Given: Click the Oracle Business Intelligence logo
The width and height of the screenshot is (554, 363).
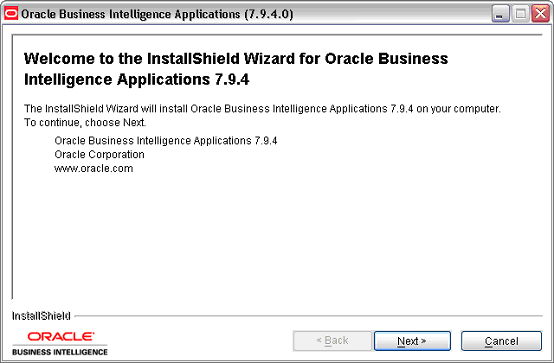Looking at the screenshot, I should point(60,343).
